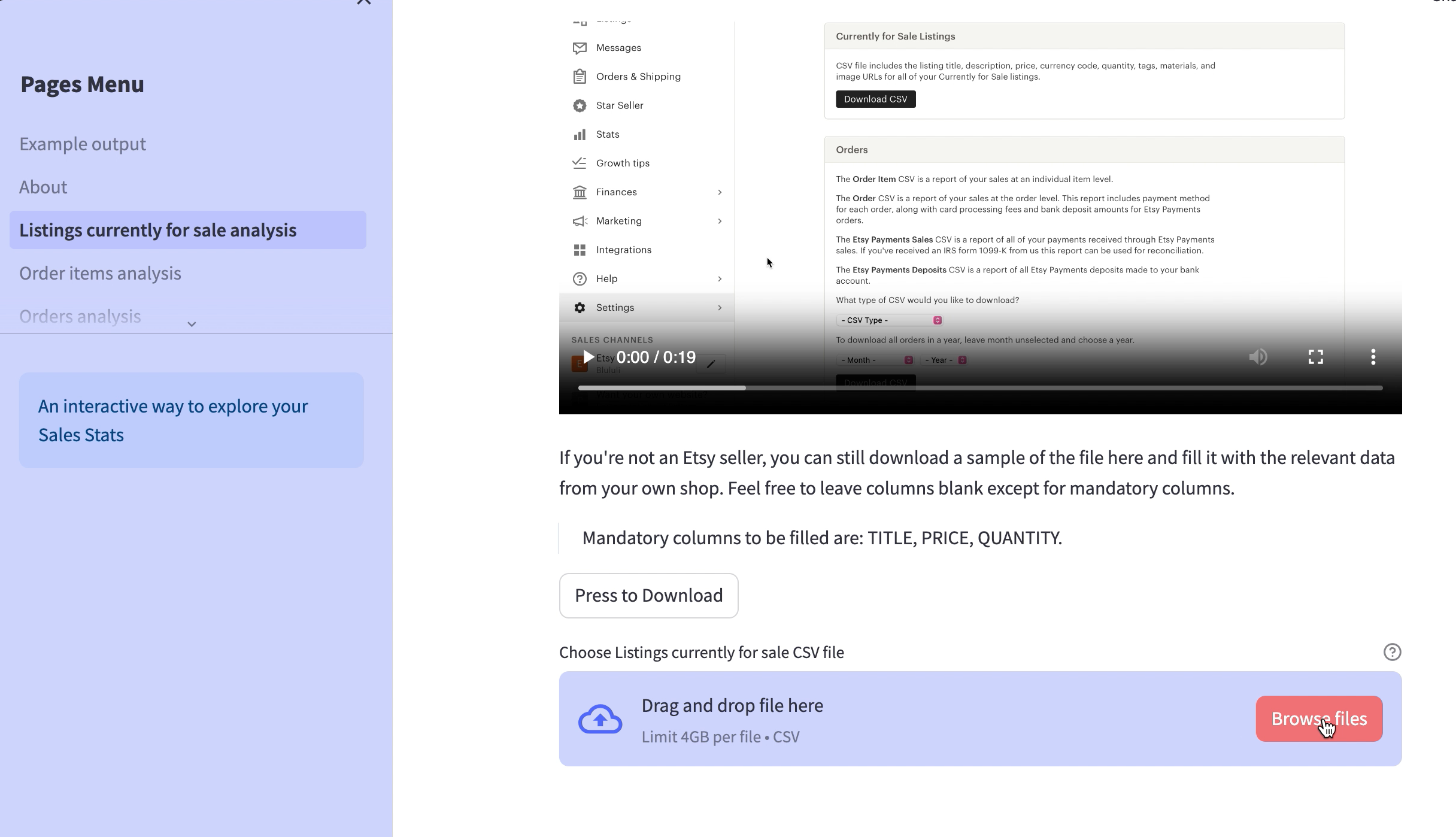Click the cloud upload icon
Screen dimensions: 1456x837
pos(600,718)
